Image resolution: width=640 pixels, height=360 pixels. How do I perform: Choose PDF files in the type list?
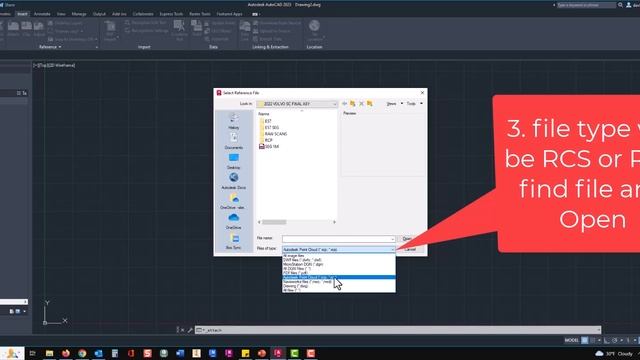point(339,273)
